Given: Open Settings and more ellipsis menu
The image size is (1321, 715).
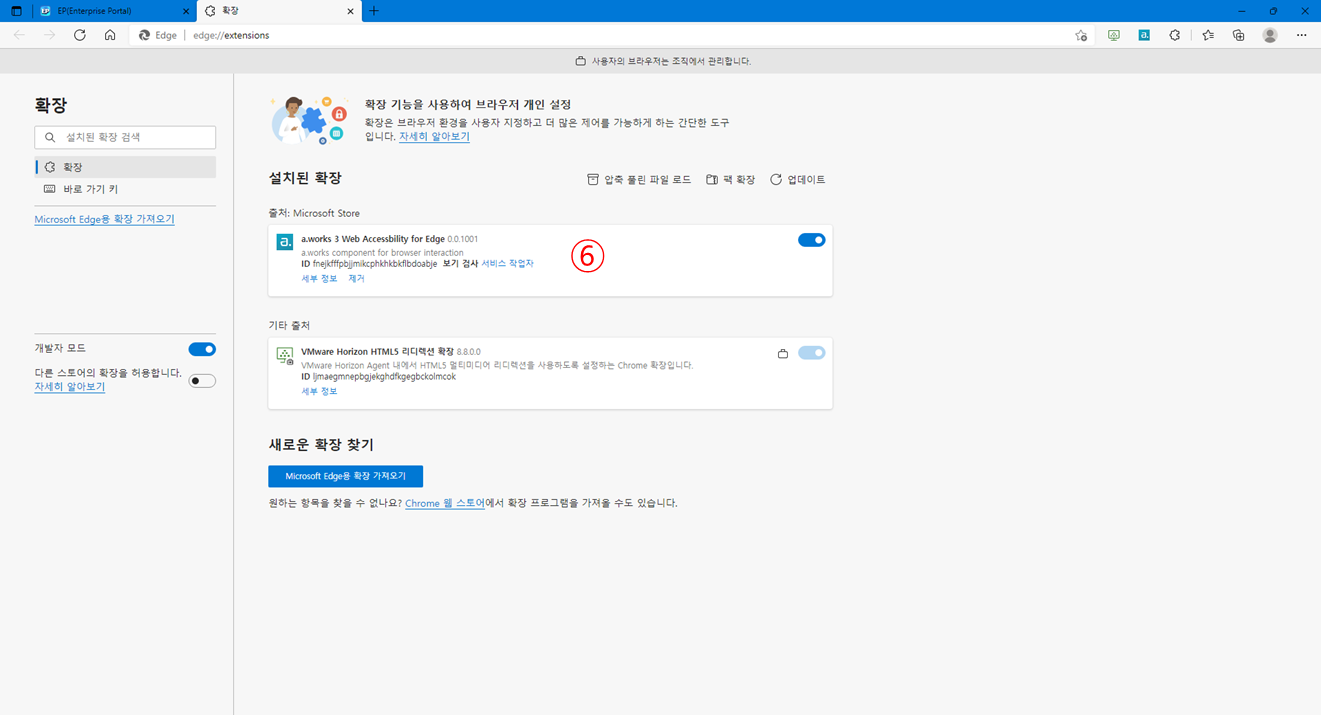Looking at the screenshot, I should coord(1301,35).
